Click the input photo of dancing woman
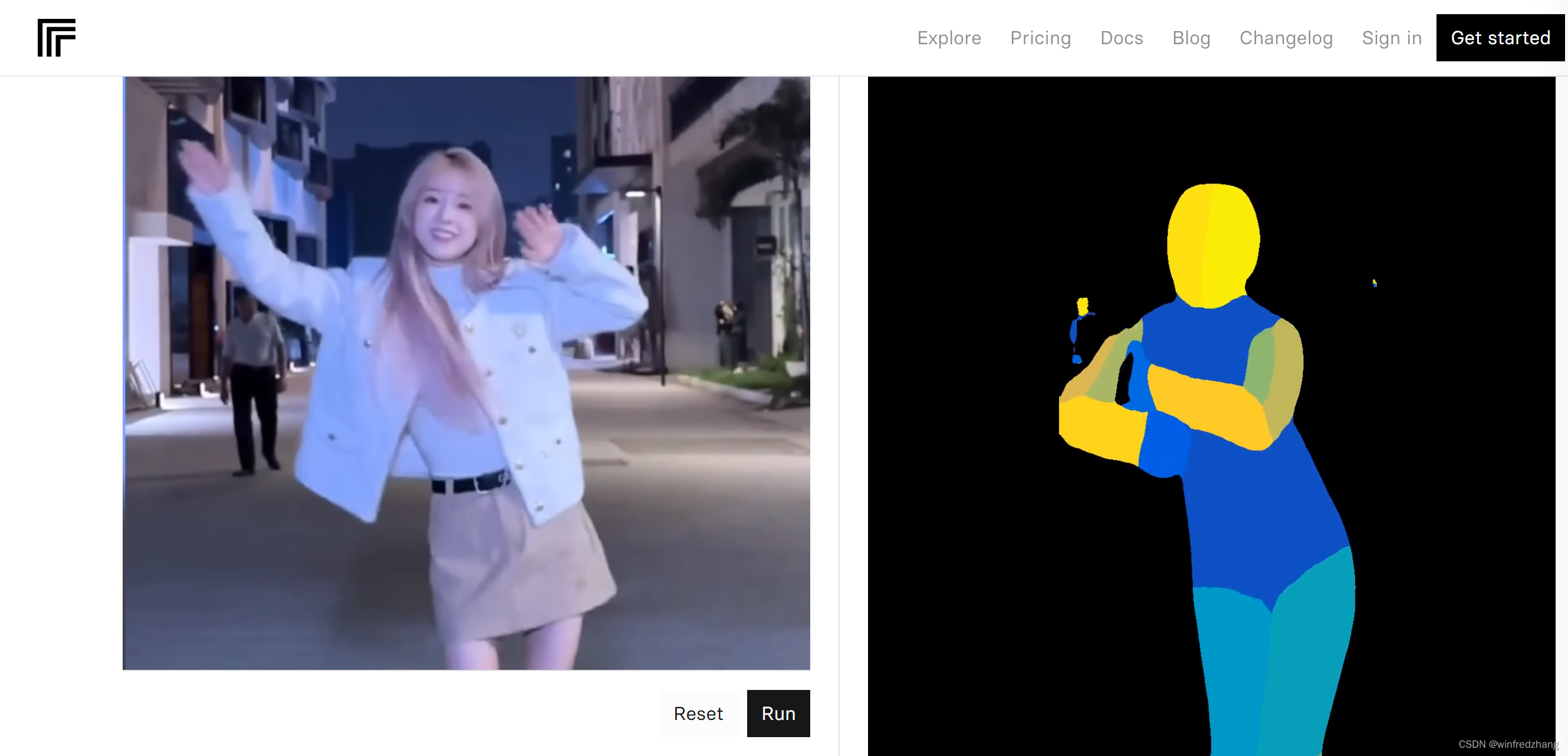Viewport: 1568px width, 756px height. pyautogui.click(x=466, y=373)
